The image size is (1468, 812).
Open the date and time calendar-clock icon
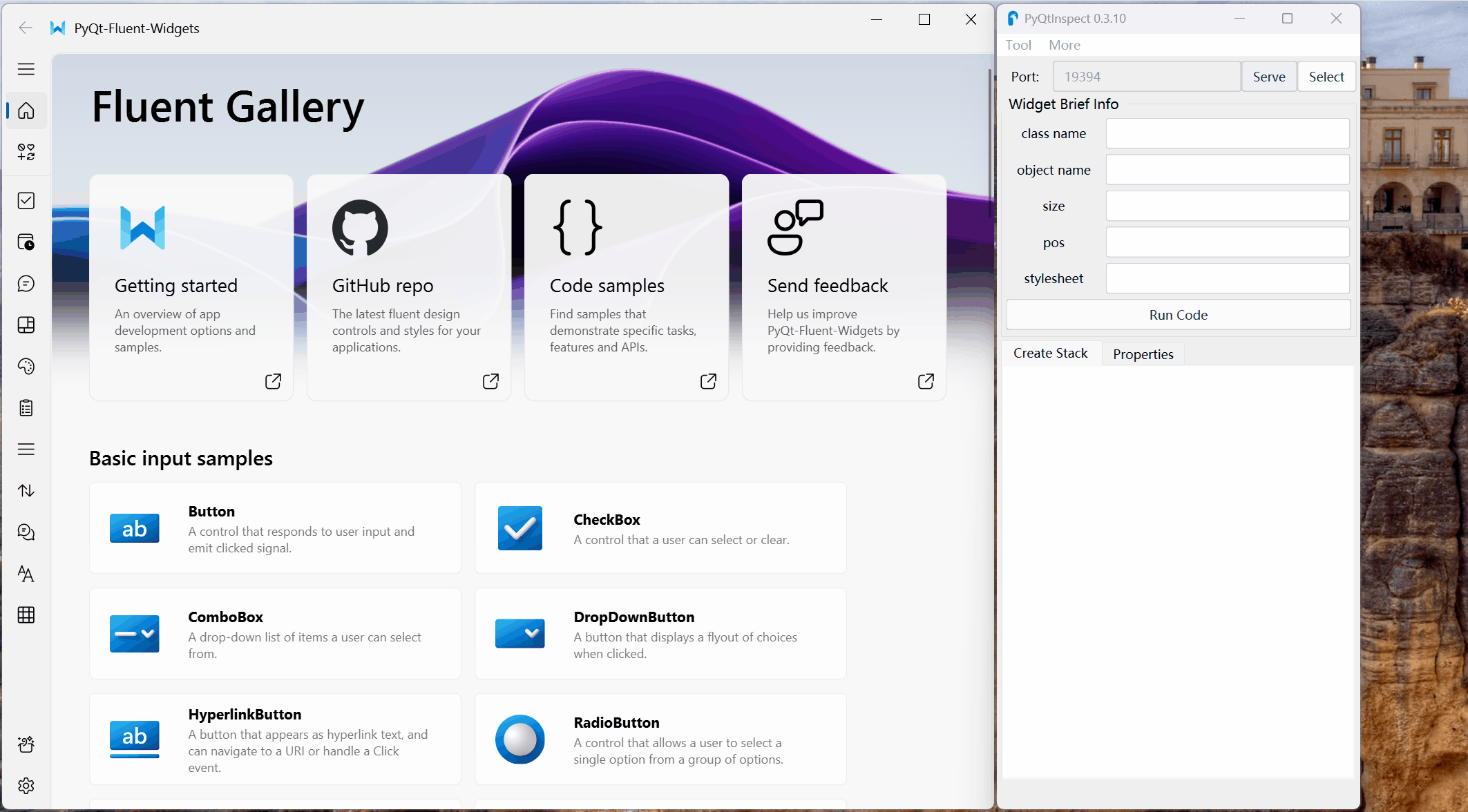26,242
